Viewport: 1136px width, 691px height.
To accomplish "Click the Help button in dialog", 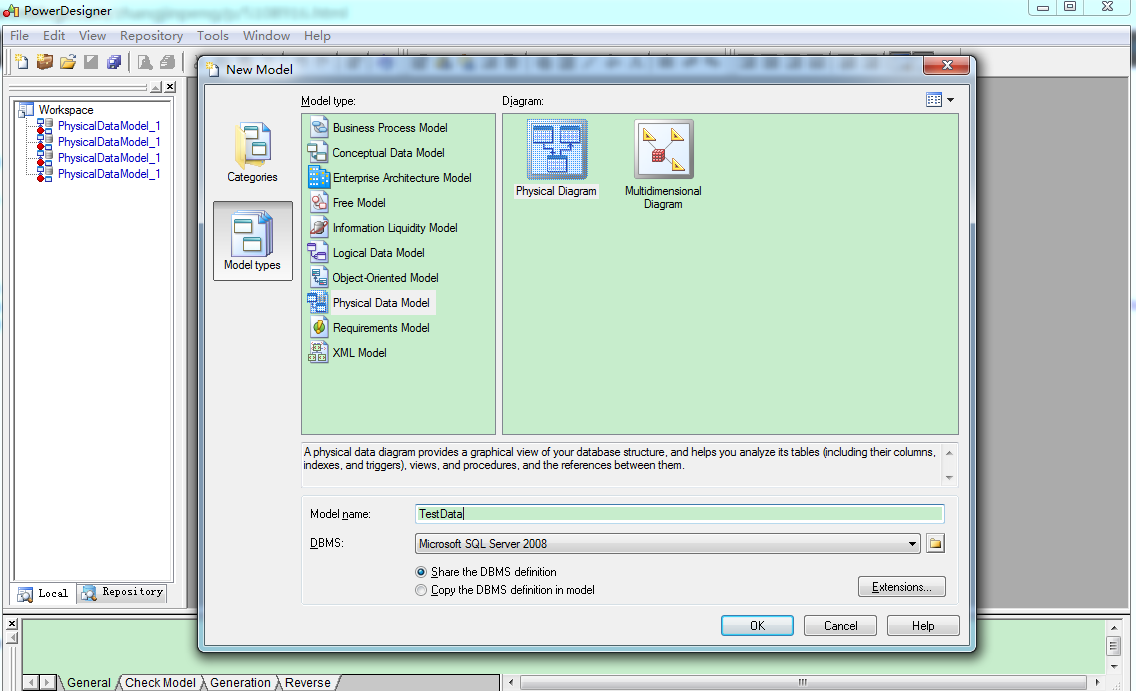I will point(923,626).
